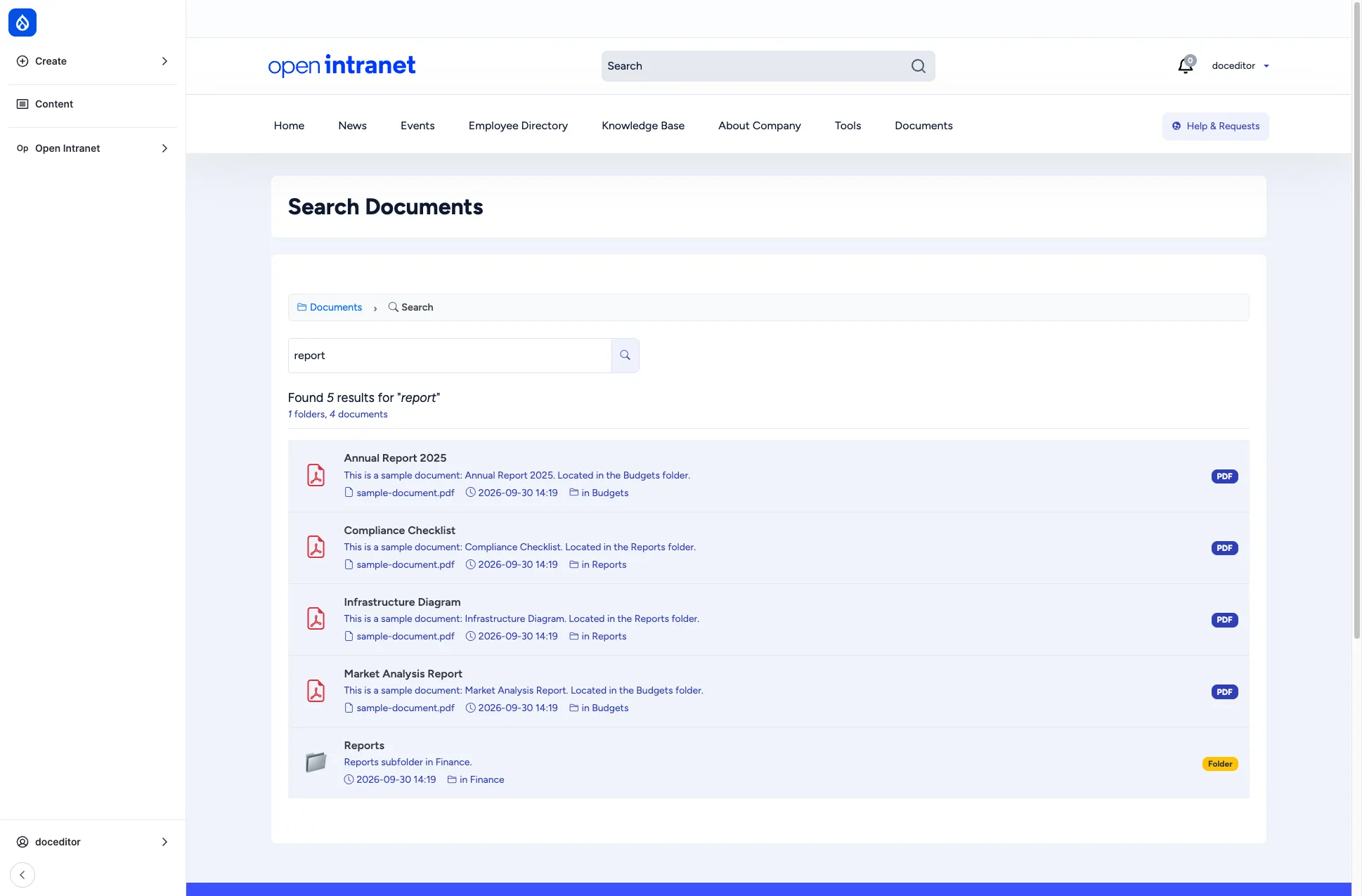Click the PDF badge on Infrastructure Diagram

point(1224,620)
